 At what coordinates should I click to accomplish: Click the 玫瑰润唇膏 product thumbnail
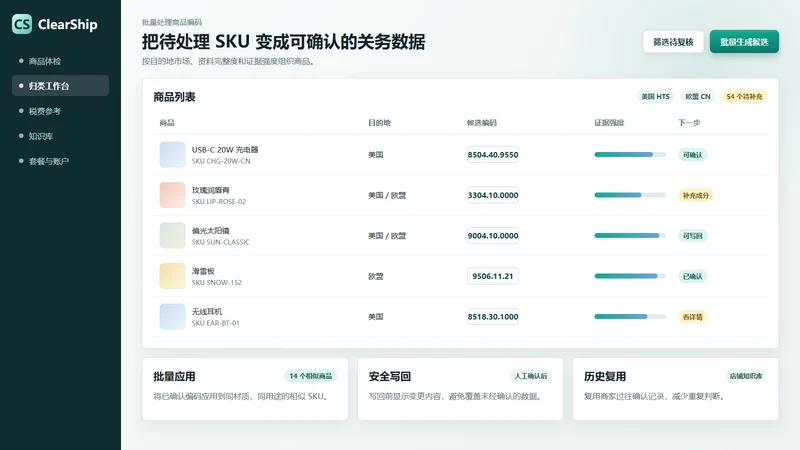coord(172,195)
